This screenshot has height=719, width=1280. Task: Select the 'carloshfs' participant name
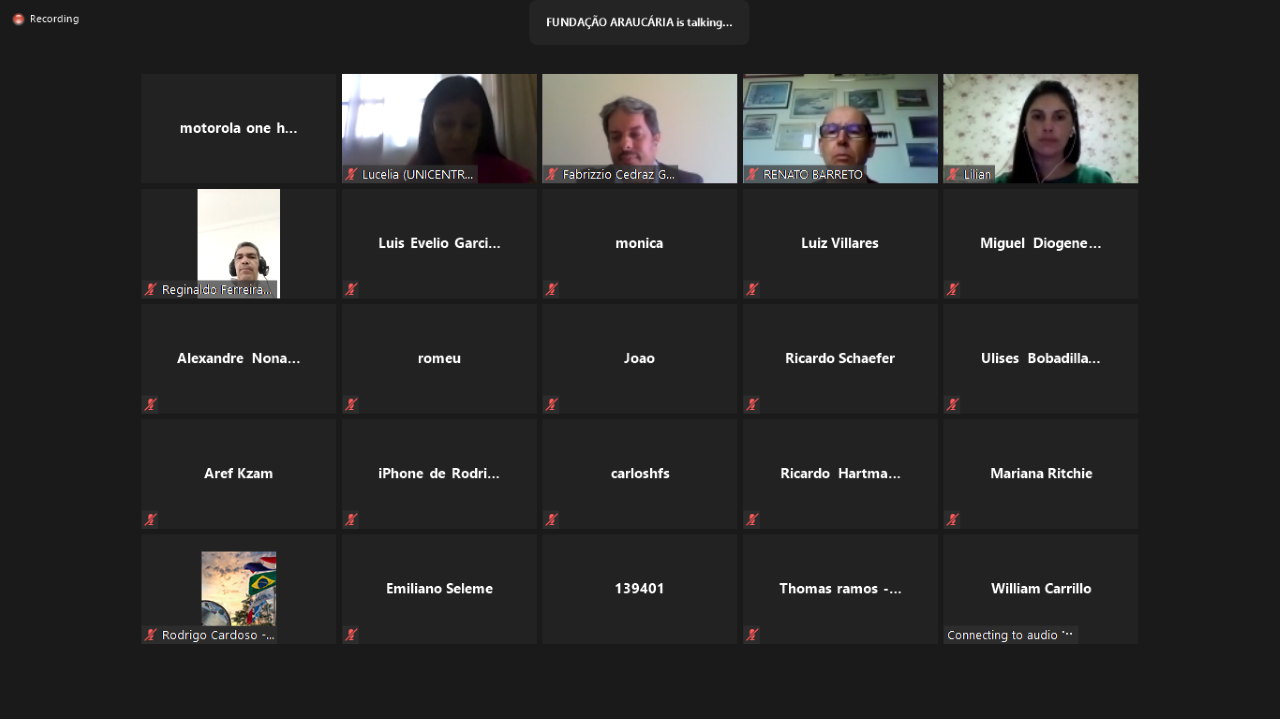tap(639, 473)
